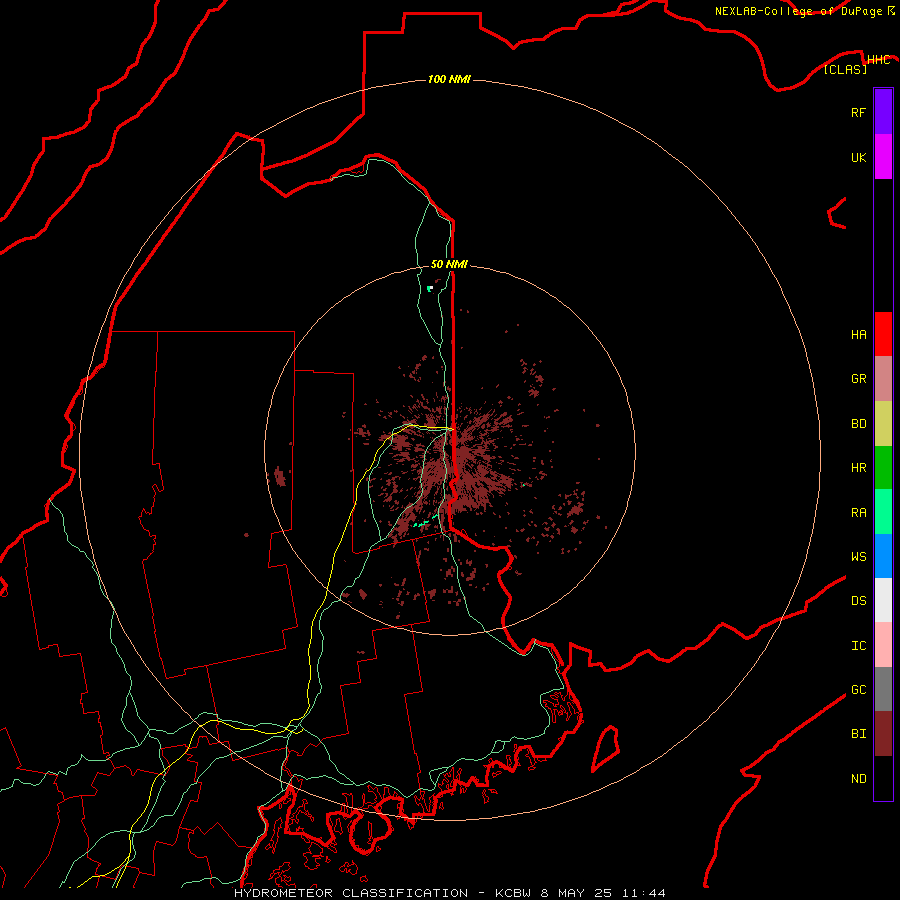Click the Hydrometeor Classification title text

coord(351,893)
